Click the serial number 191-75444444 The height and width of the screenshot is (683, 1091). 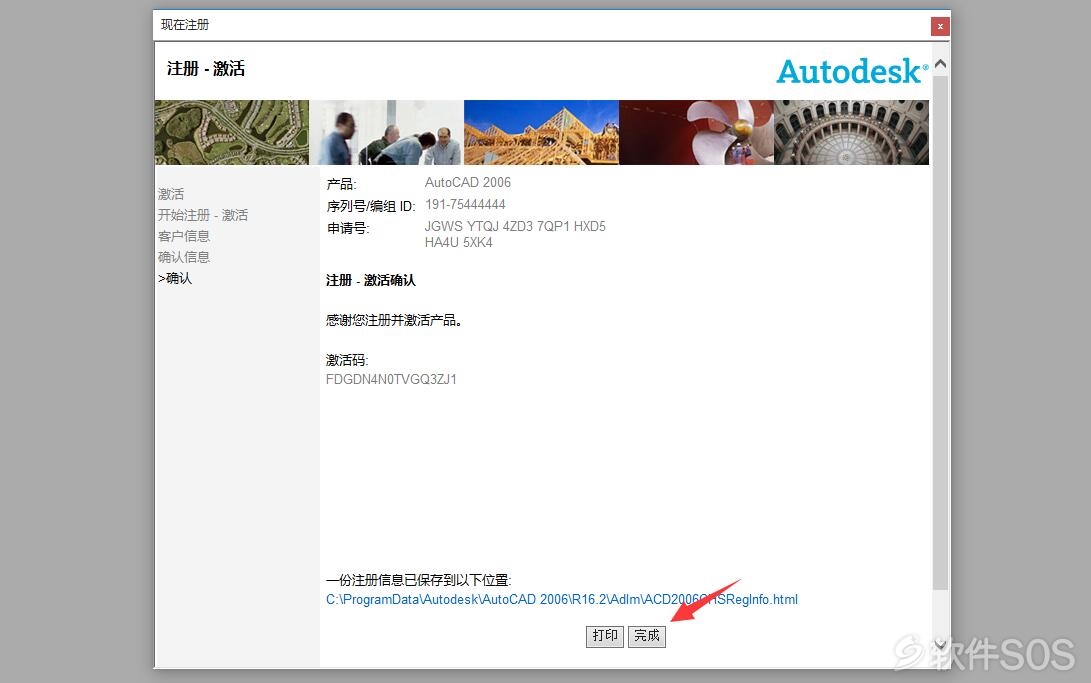pyautogui.click(x=465, y=204)
